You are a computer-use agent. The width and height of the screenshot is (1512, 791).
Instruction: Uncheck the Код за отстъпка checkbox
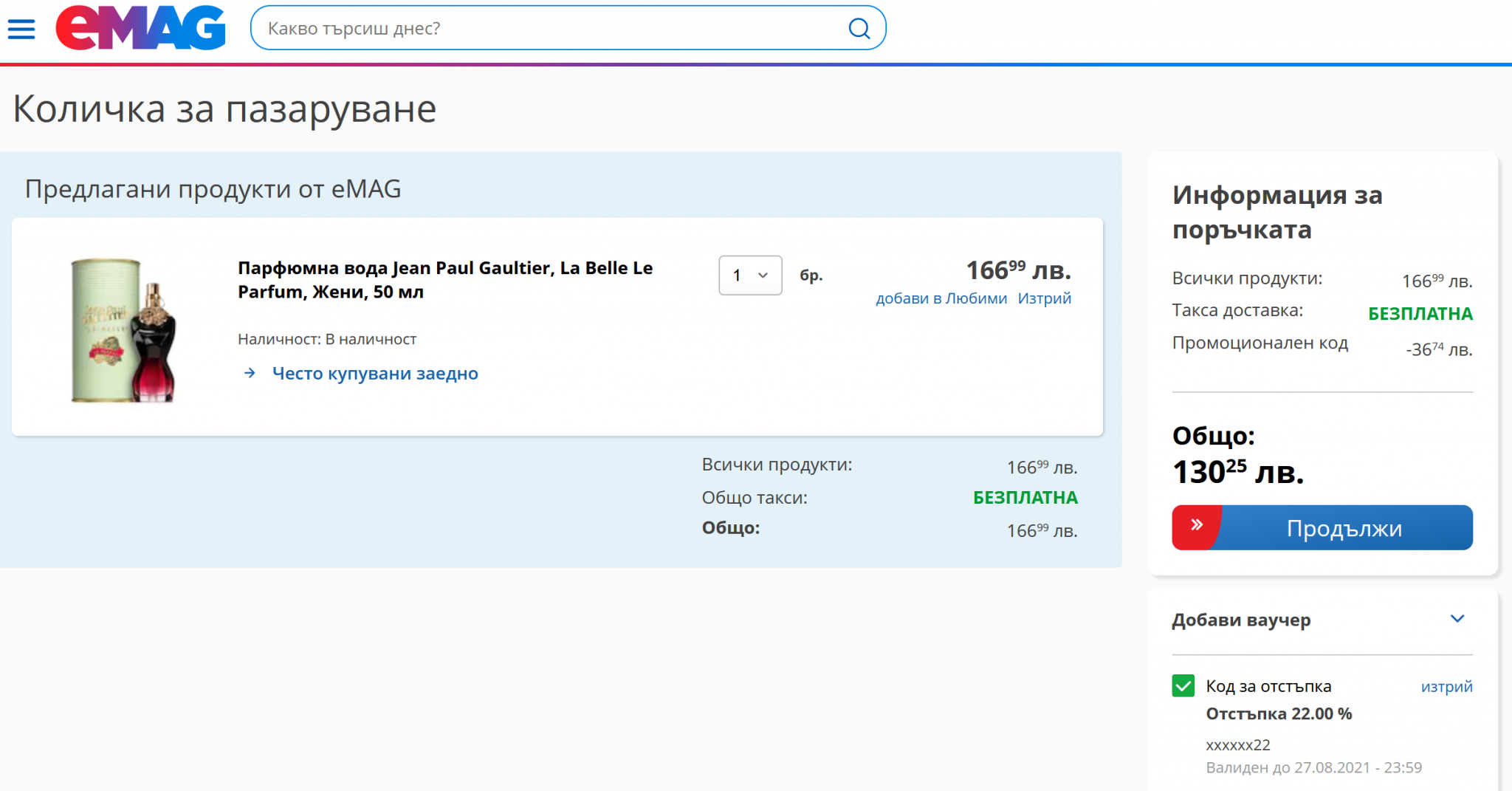pyautogui.click(x=1183, y=686)
